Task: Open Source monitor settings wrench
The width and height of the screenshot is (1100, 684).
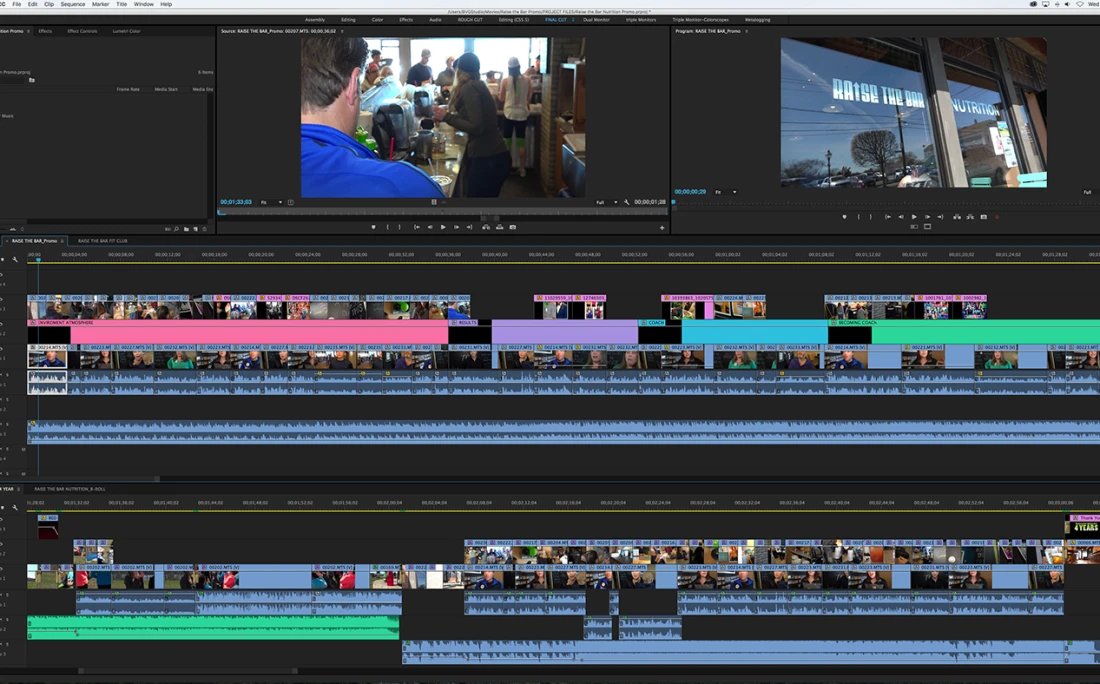Action: pyautogui.click(x=626, y=202)
